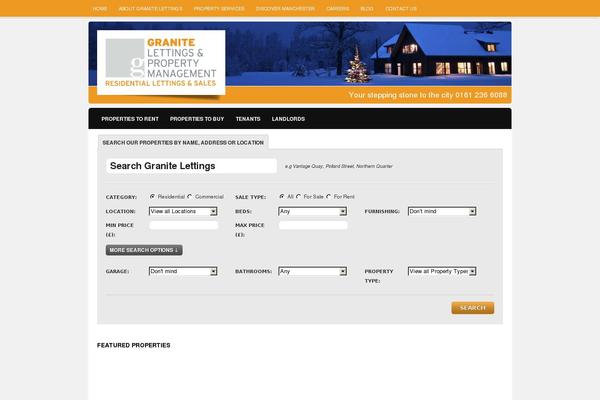Click the Featured Properties heading
The height and width of the screenshot is (400, 600).
point(134,345)
